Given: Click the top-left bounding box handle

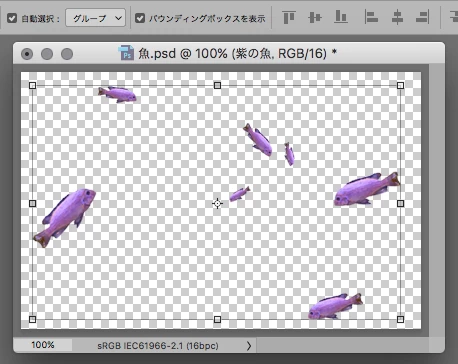Looking at the screenshot, I should [x=32, y=86].
